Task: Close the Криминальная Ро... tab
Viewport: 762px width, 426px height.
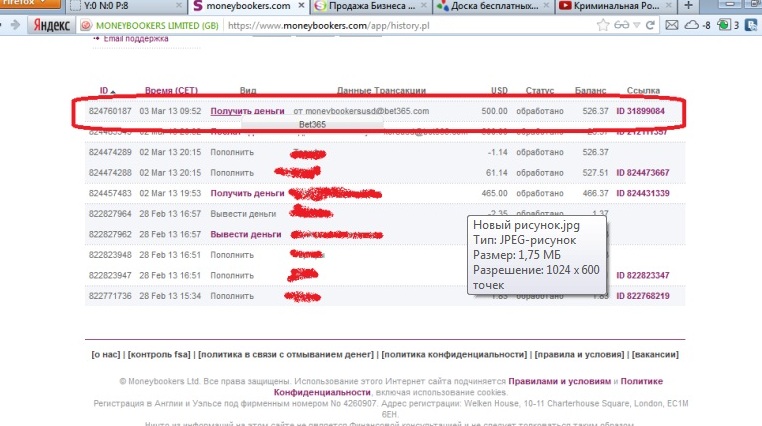Action: pos(669,6)
